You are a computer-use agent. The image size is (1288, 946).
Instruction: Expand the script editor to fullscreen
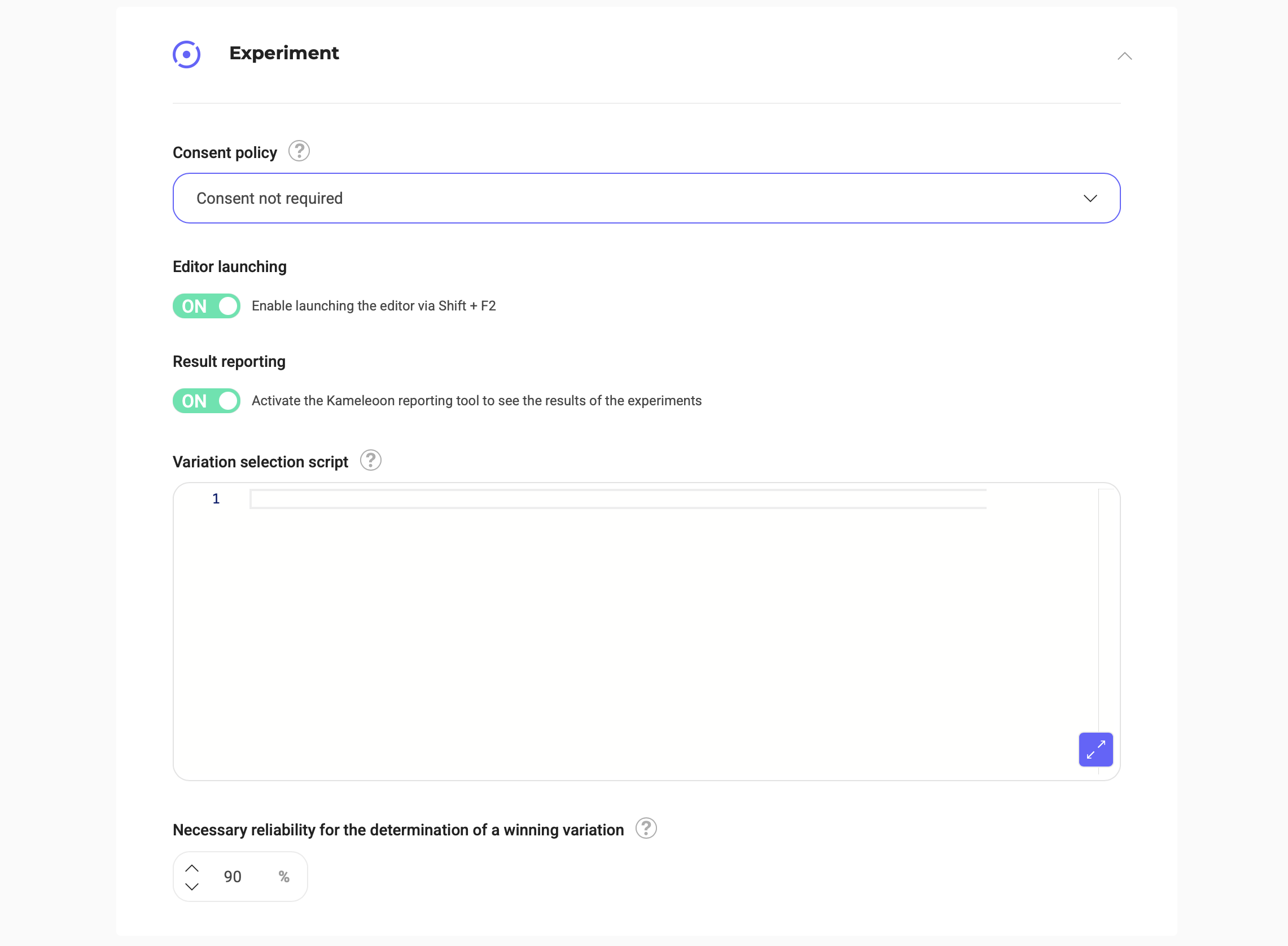coord(1095,750)
